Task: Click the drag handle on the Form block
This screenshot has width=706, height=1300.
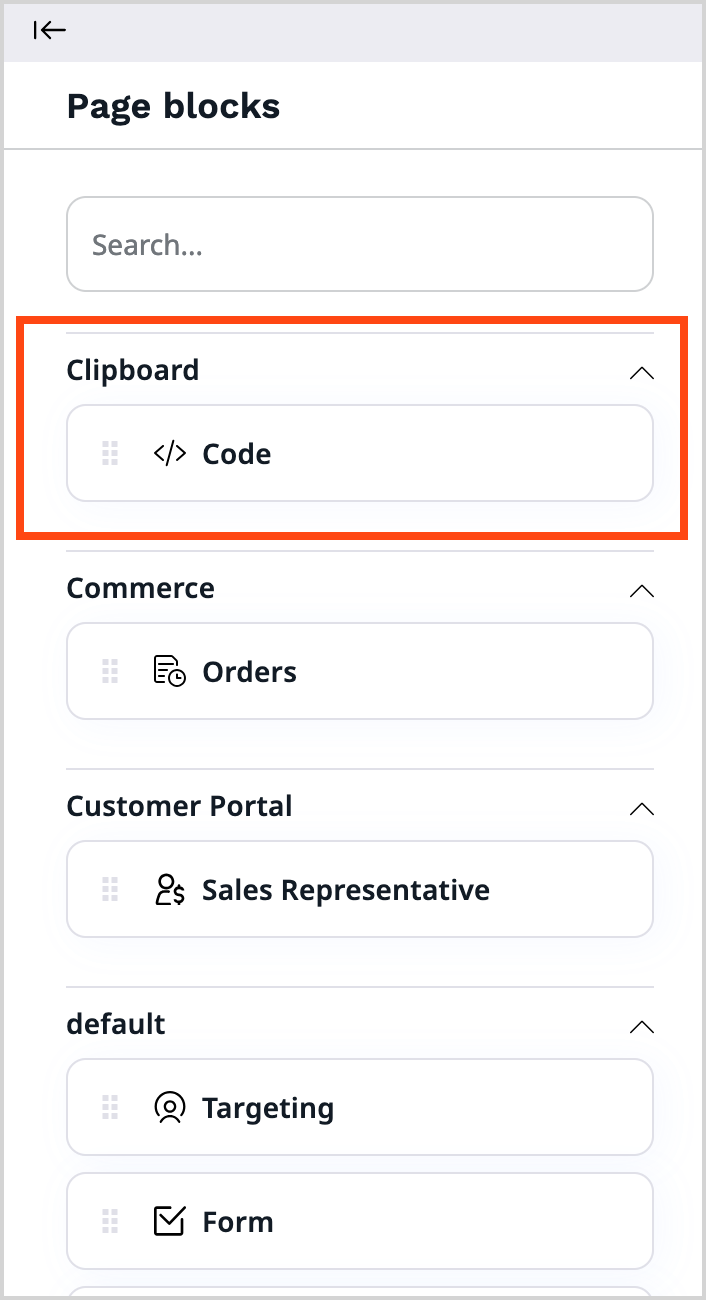Action: tap(109, 1221)
